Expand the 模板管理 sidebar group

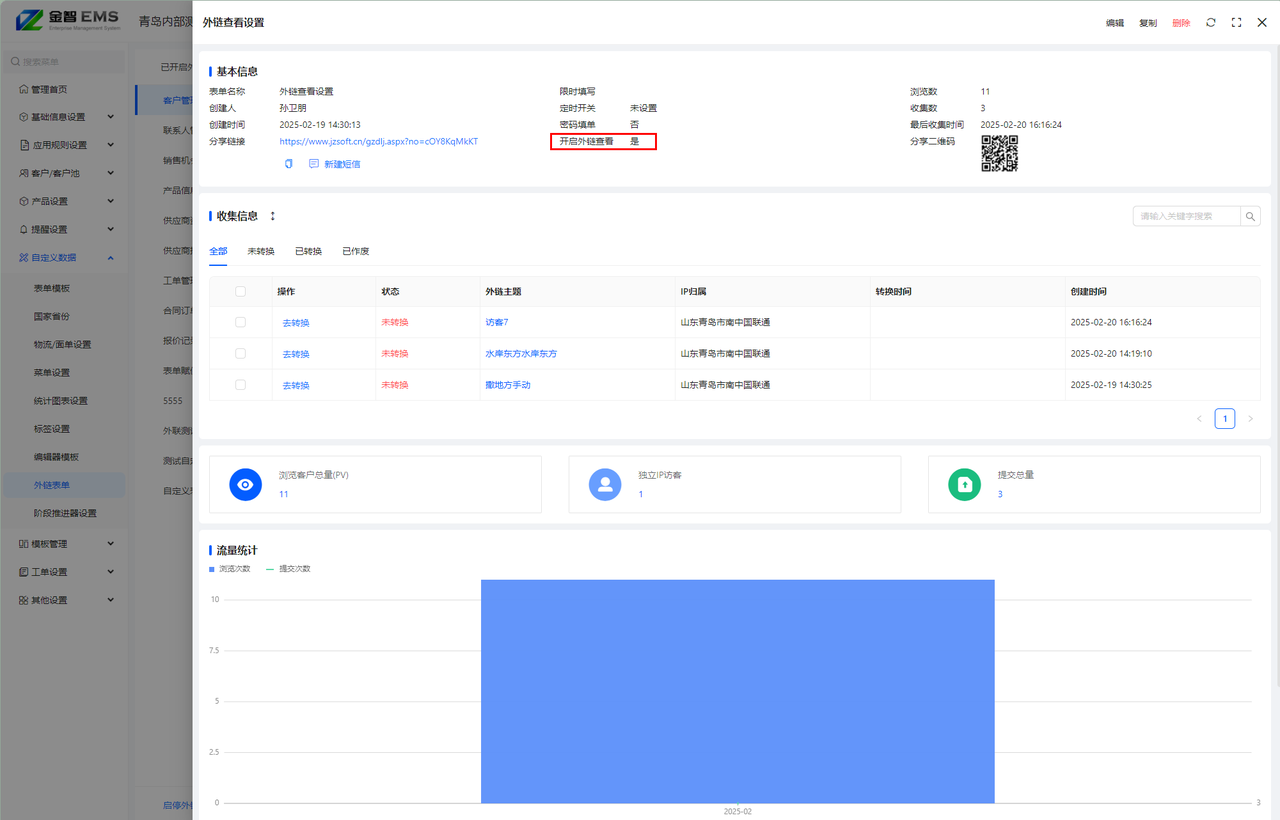point(110,544)
